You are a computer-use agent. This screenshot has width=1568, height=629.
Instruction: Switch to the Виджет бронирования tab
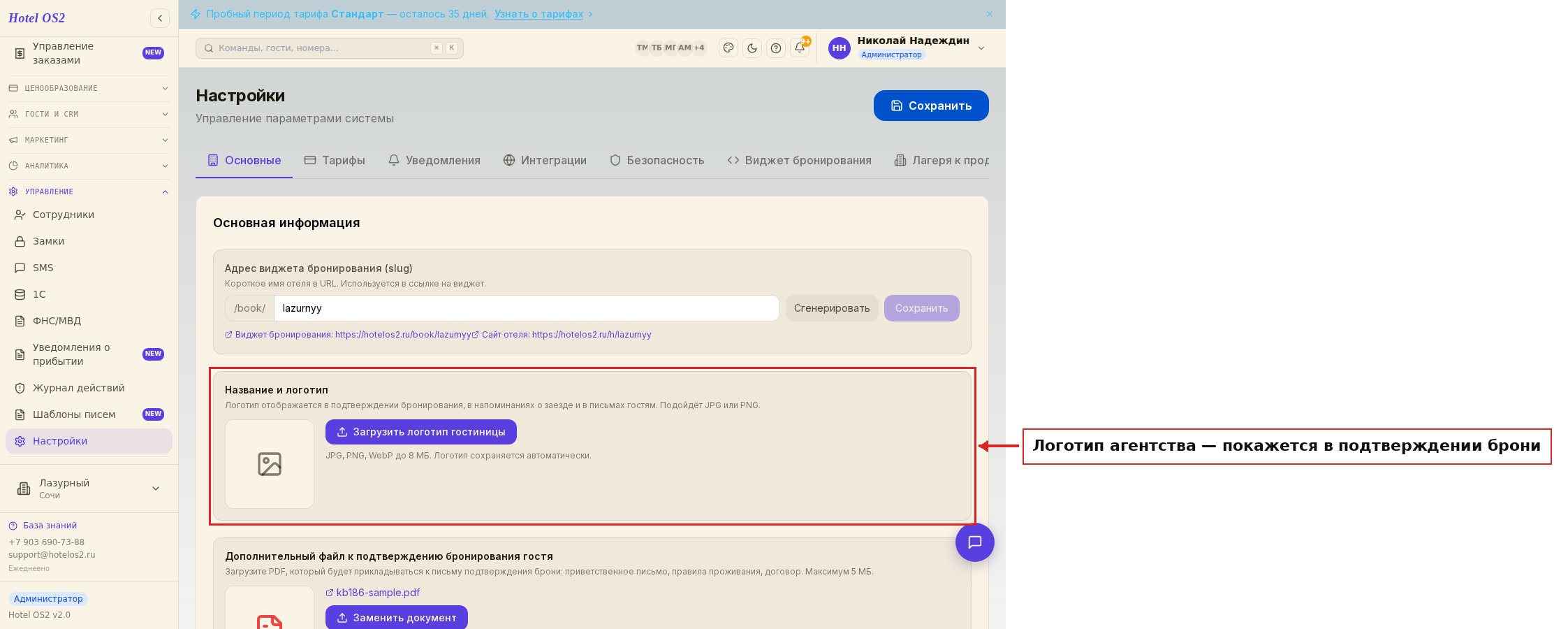click(x=800, y=160)
